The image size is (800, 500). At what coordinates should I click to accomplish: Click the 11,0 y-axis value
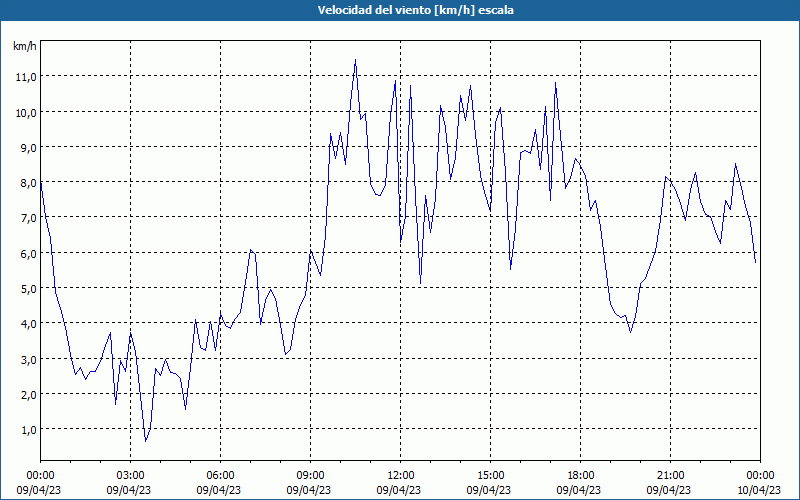(26, 77)
